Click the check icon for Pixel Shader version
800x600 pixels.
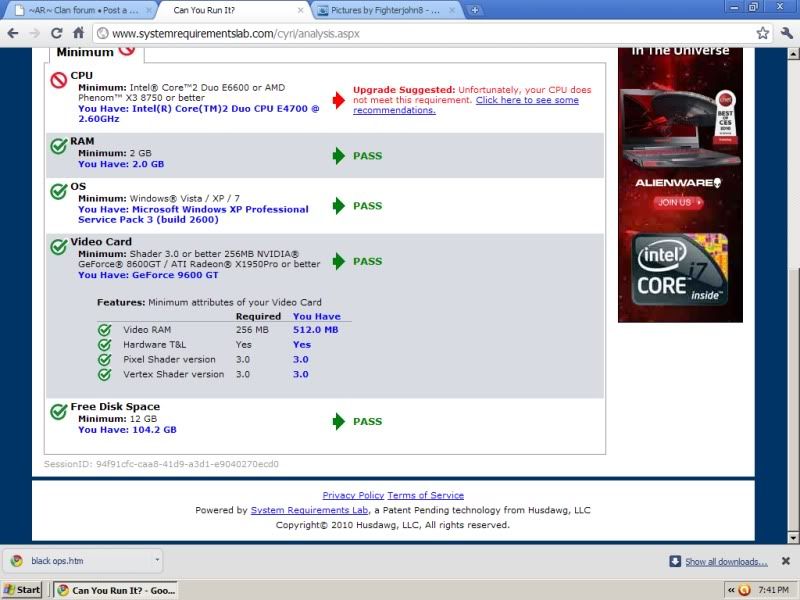105,360
